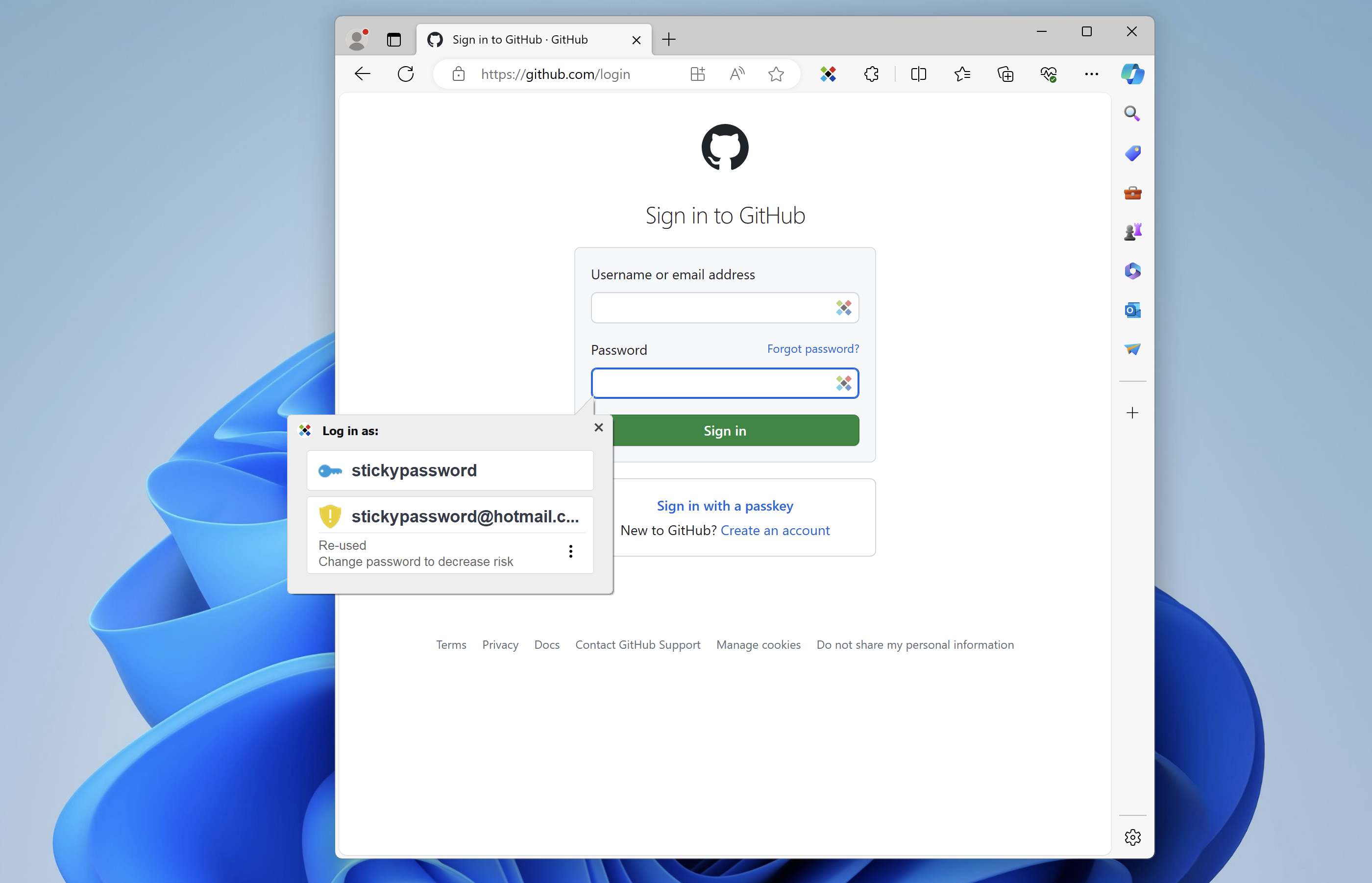Screen dimensions: 1372x883
Task: Open options menu for stickypassword@hotmail entry
Action: 571,551
